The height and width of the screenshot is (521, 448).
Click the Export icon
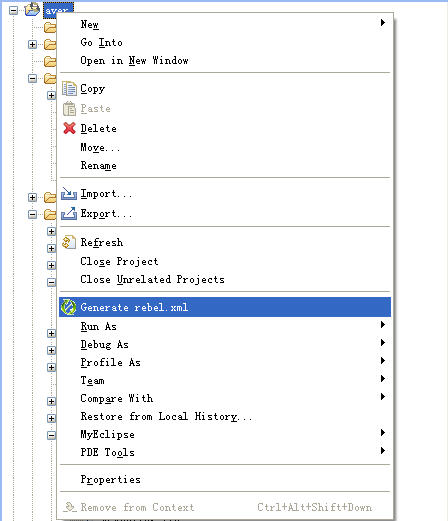click(x=69, y=213)
